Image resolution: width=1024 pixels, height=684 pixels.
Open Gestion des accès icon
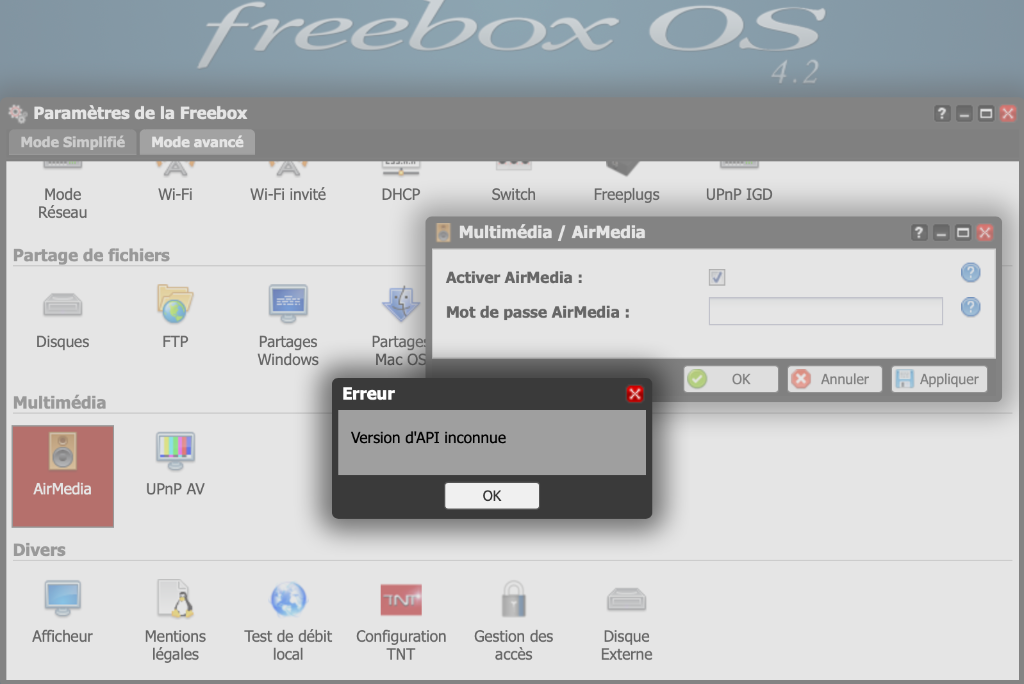[513, 621]
